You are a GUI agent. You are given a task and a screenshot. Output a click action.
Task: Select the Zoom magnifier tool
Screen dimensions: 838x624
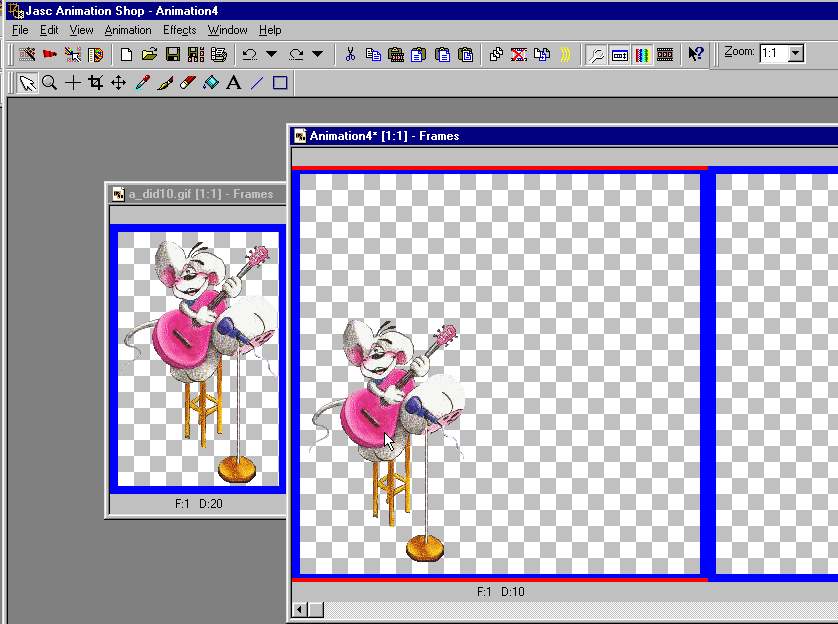pyautogui.click(x=50, y=83)
